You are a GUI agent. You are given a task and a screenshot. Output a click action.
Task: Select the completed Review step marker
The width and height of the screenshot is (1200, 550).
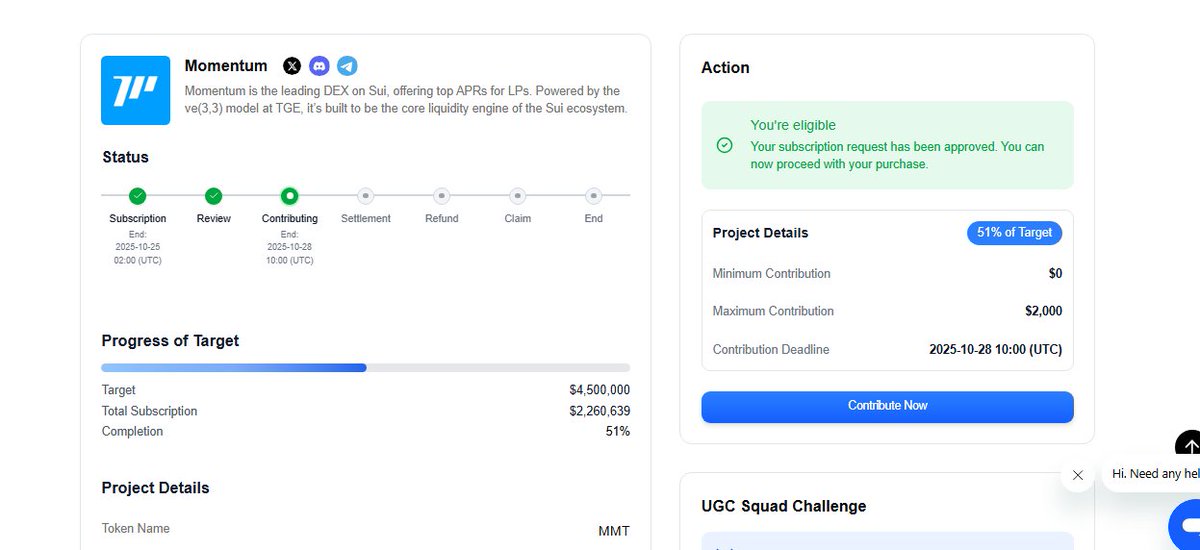213,196
